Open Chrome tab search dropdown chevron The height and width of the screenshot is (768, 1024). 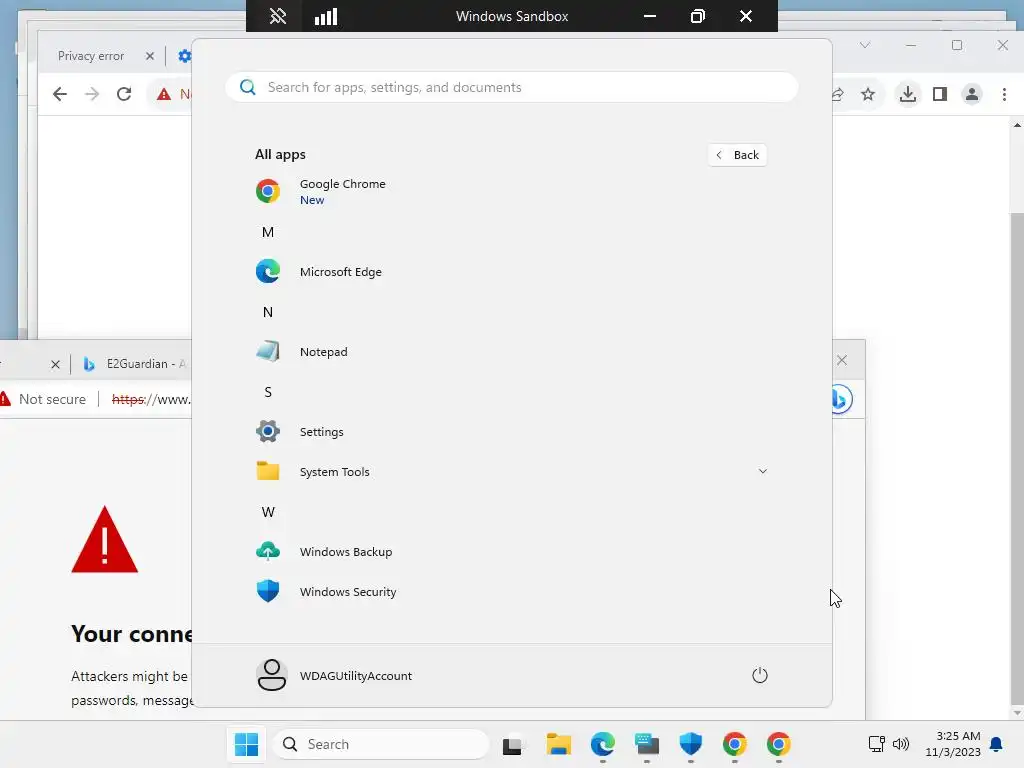pos(865,45)
